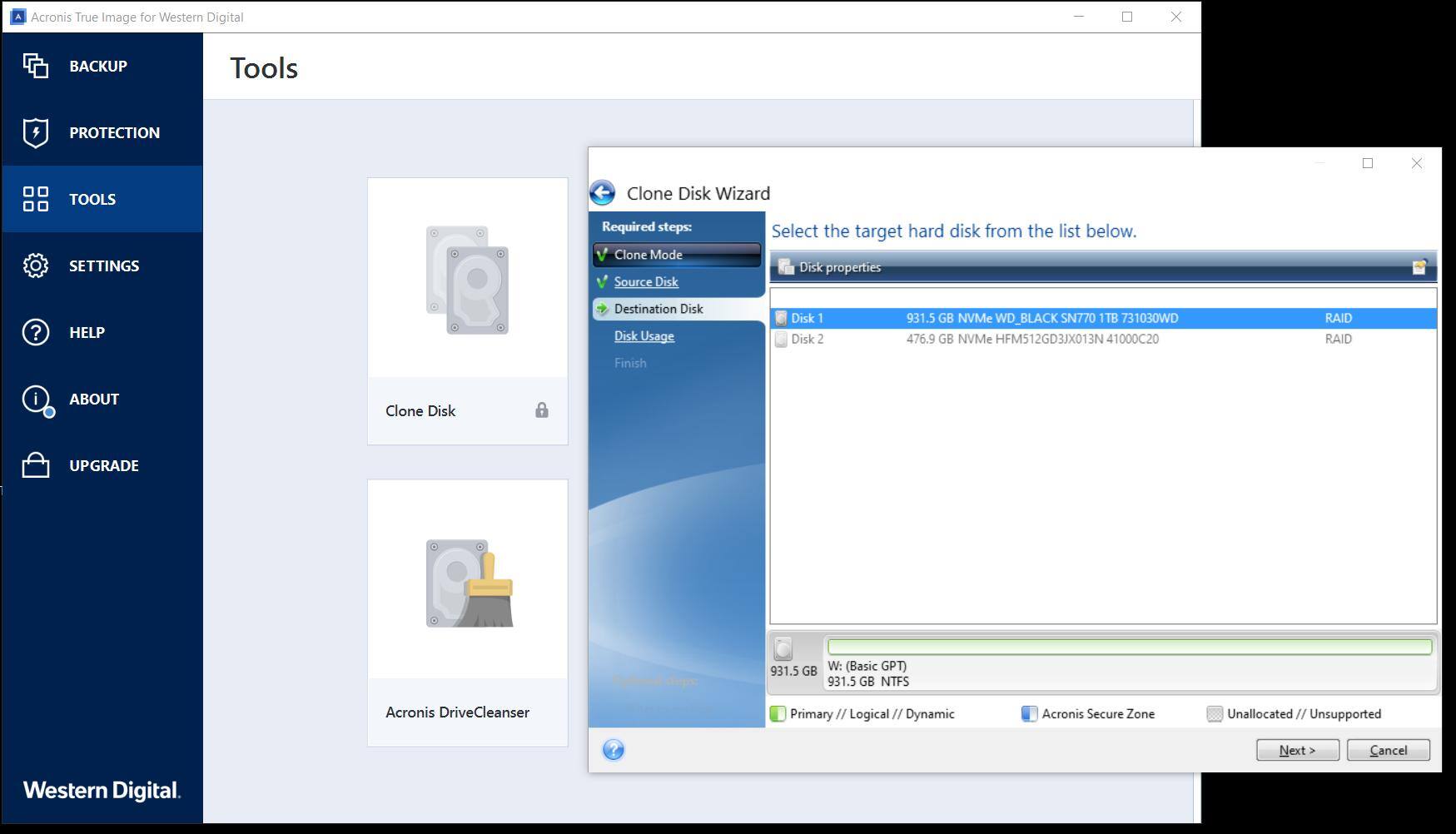Select the Settings gear icon
This screenshot has height=834, width=1456.
pos(36,266)
